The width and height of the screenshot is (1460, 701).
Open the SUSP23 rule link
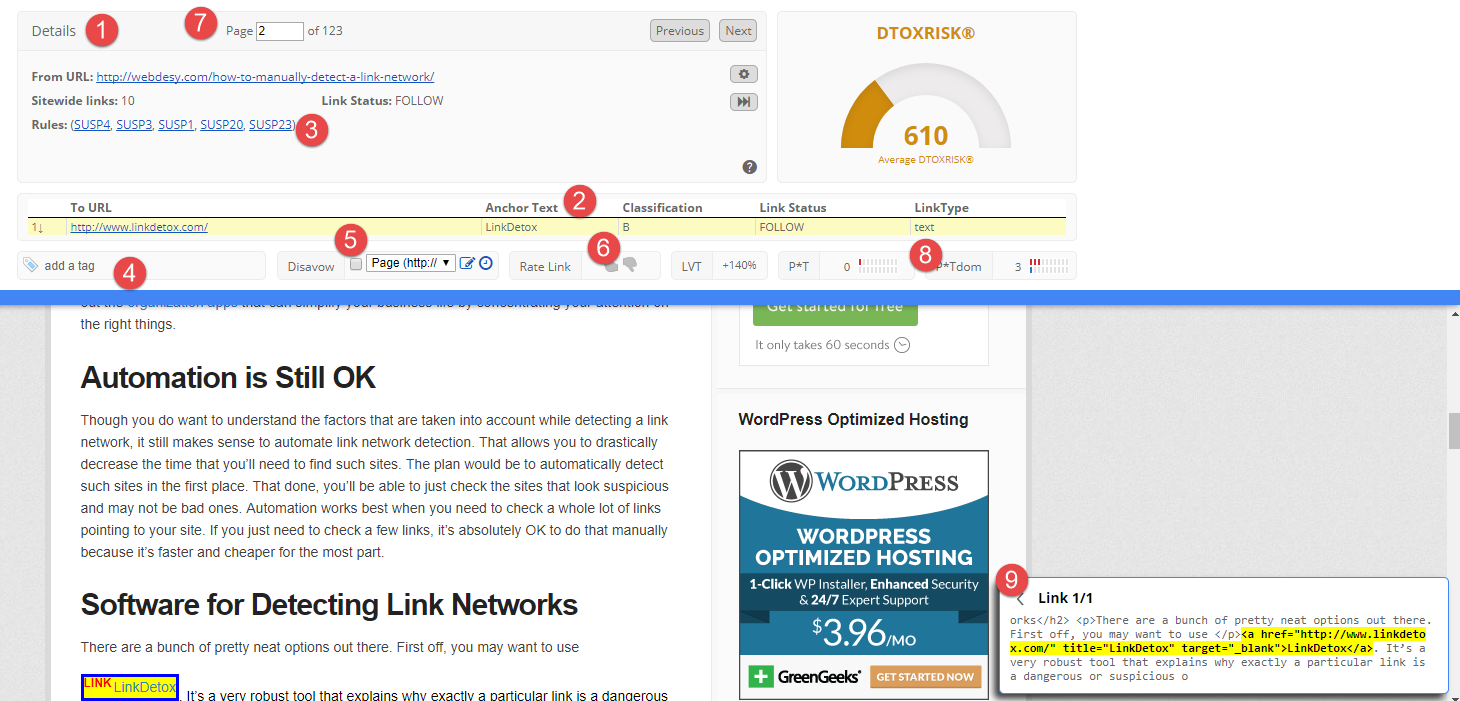(271, 125)
